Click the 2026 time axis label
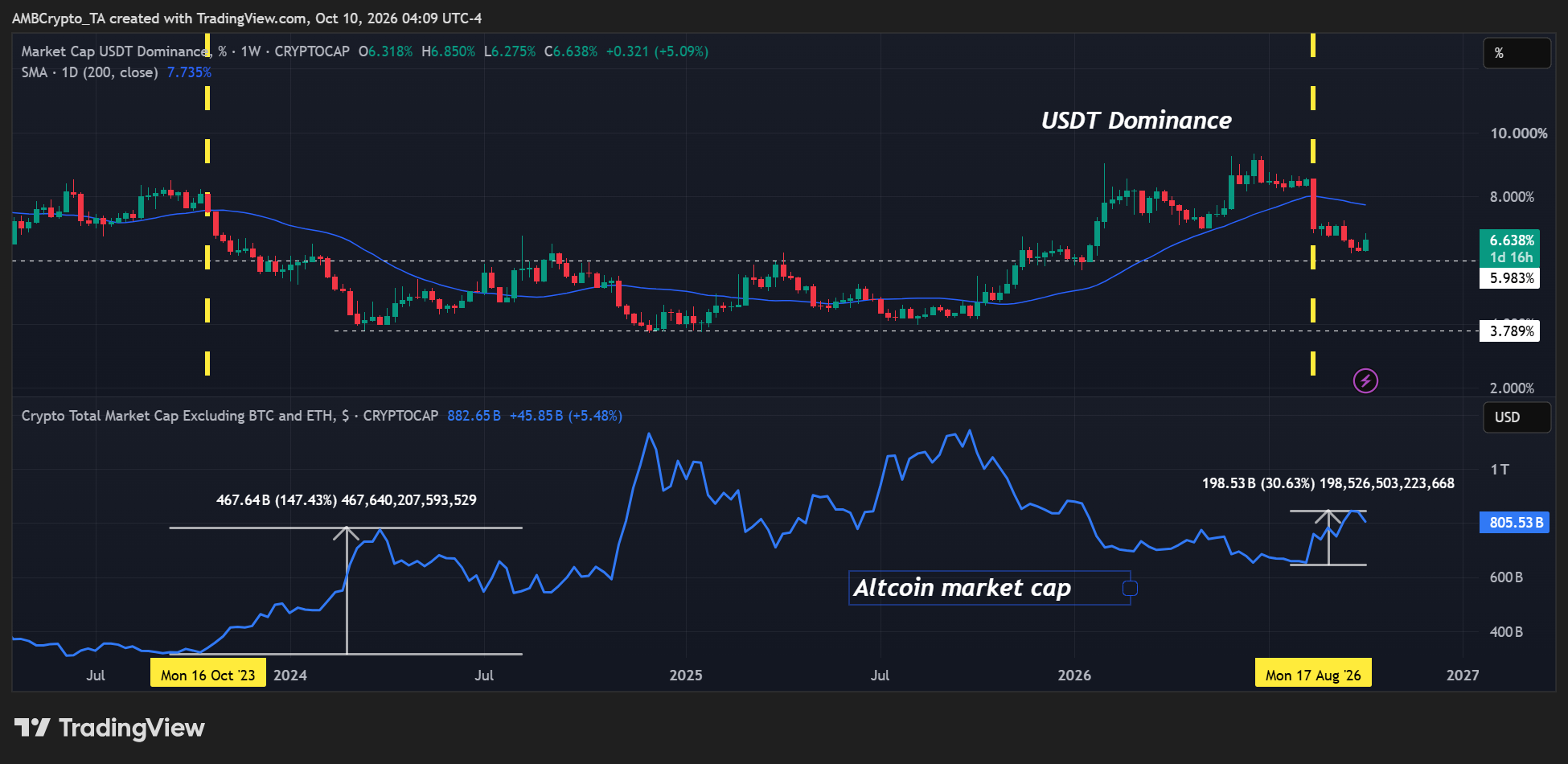1568x764 pixels. [x=1074, y=675]
